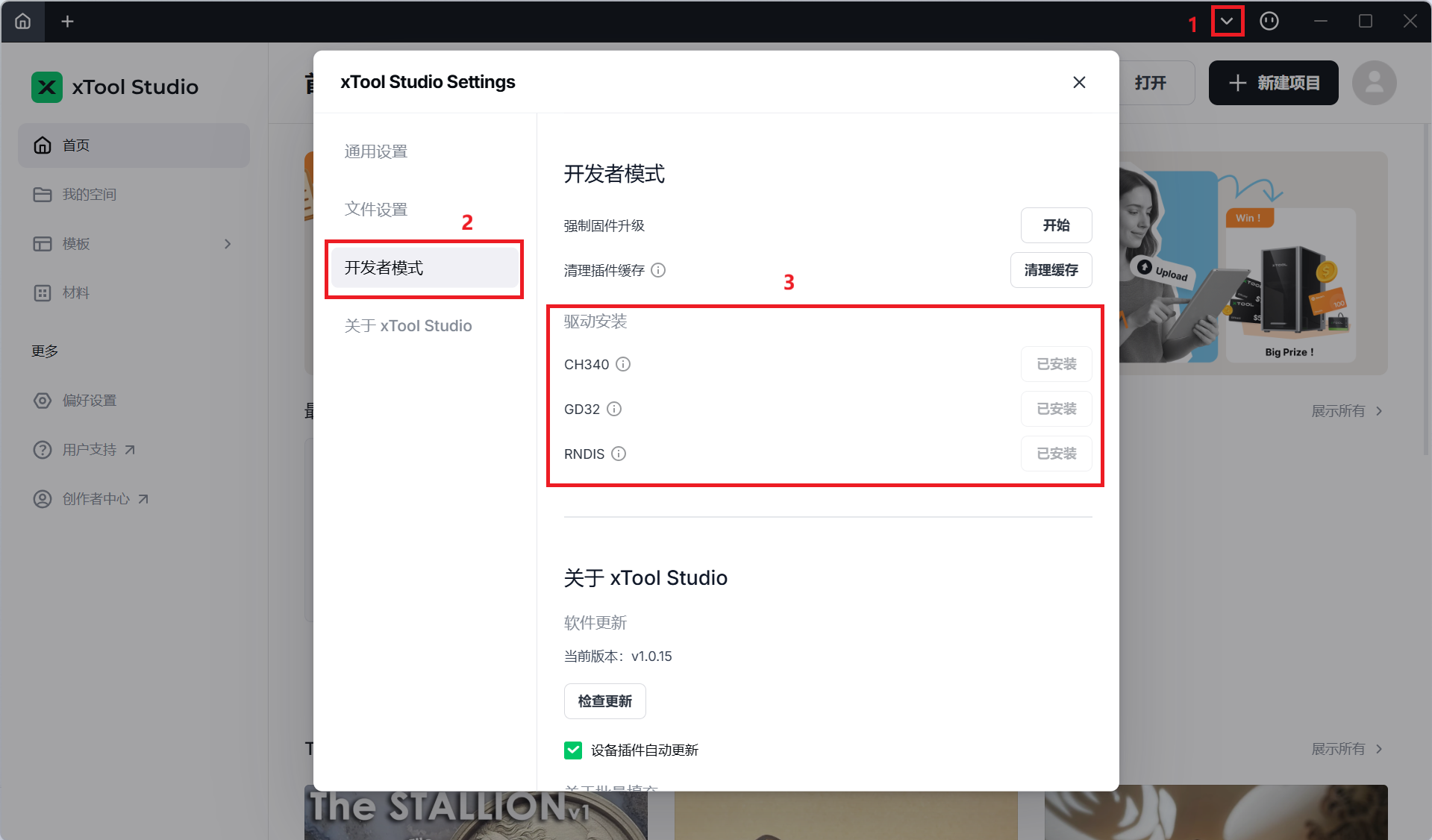Screen dimensions: 1432x840
Task: Close the xTool Studio Settings dialog
Action: click(x=1079, y=82)
